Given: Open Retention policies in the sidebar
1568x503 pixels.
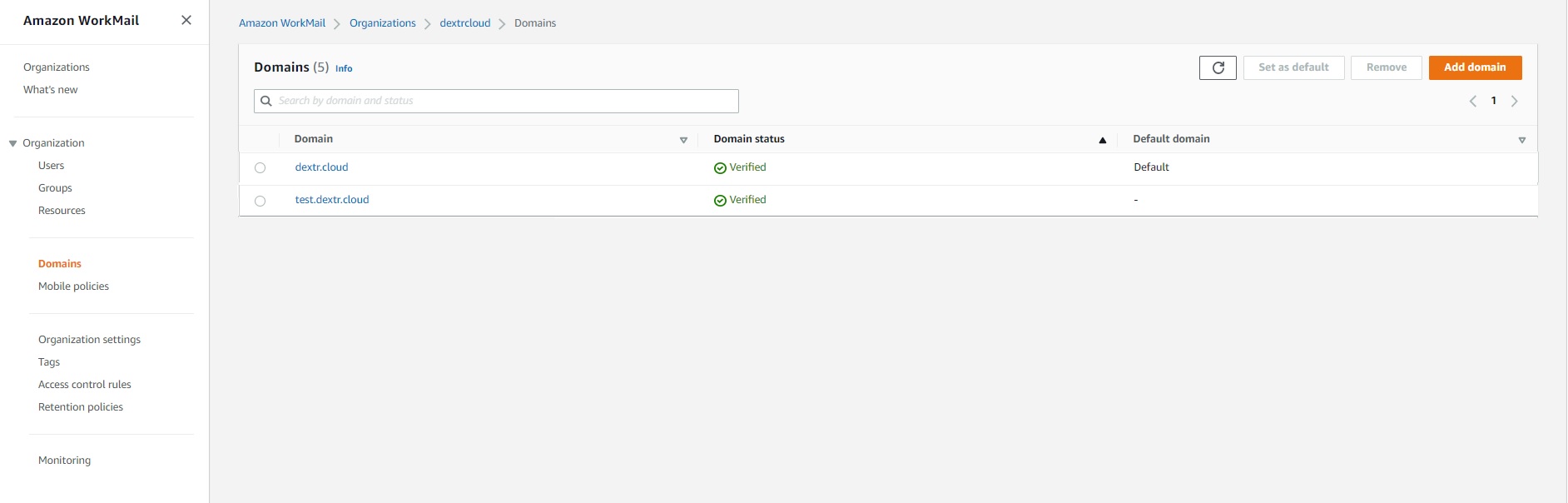Looking at the screenshot, I should click(81, 407).
